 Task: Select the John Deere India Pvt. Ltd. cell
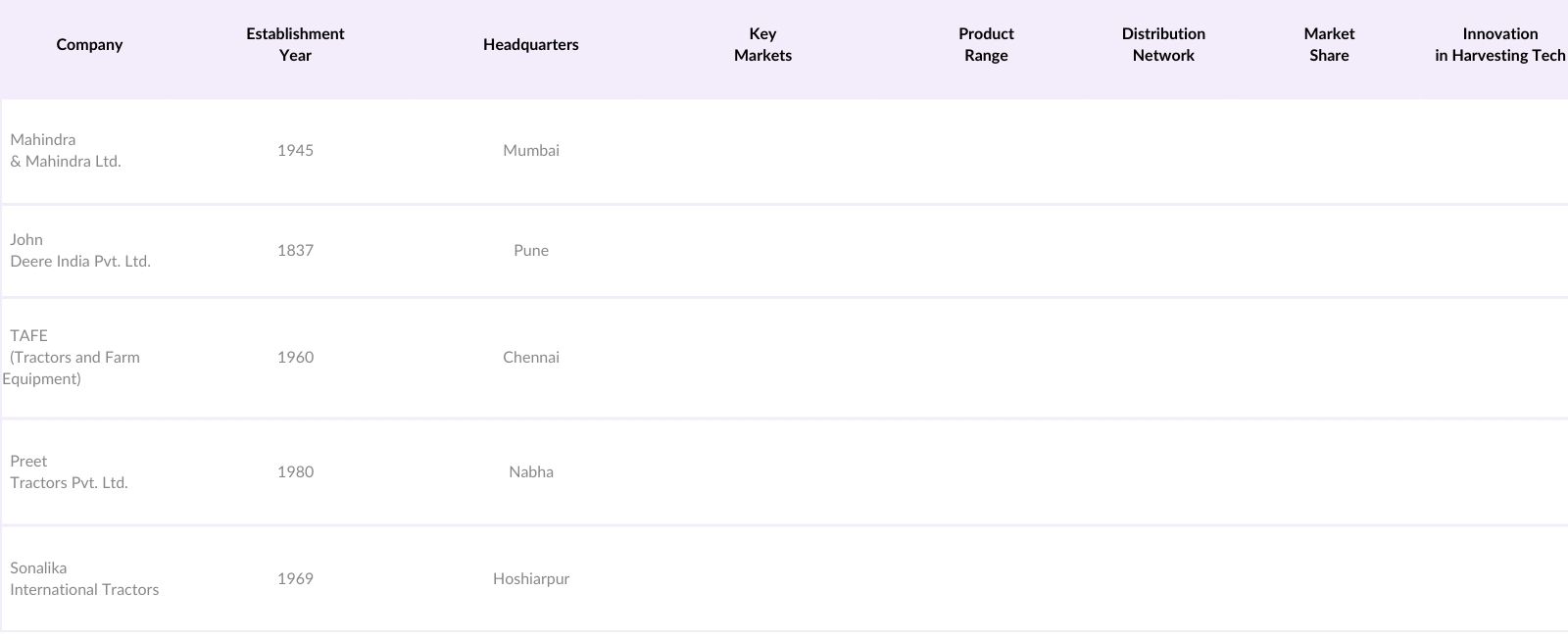80,250
